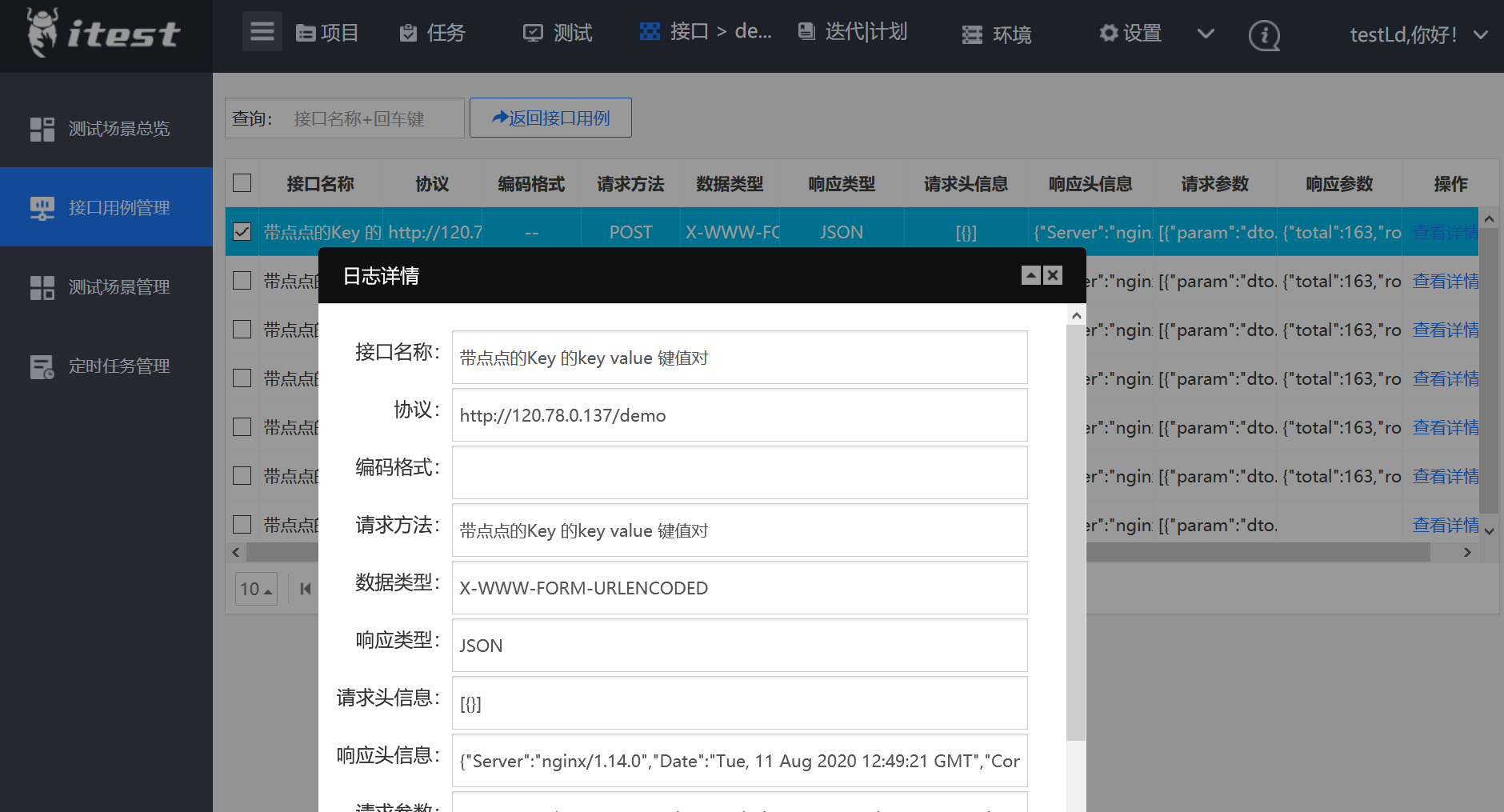Click the 请求方法 column header
The height and width of the screenshot is (812, 1504).
[630, 183]
